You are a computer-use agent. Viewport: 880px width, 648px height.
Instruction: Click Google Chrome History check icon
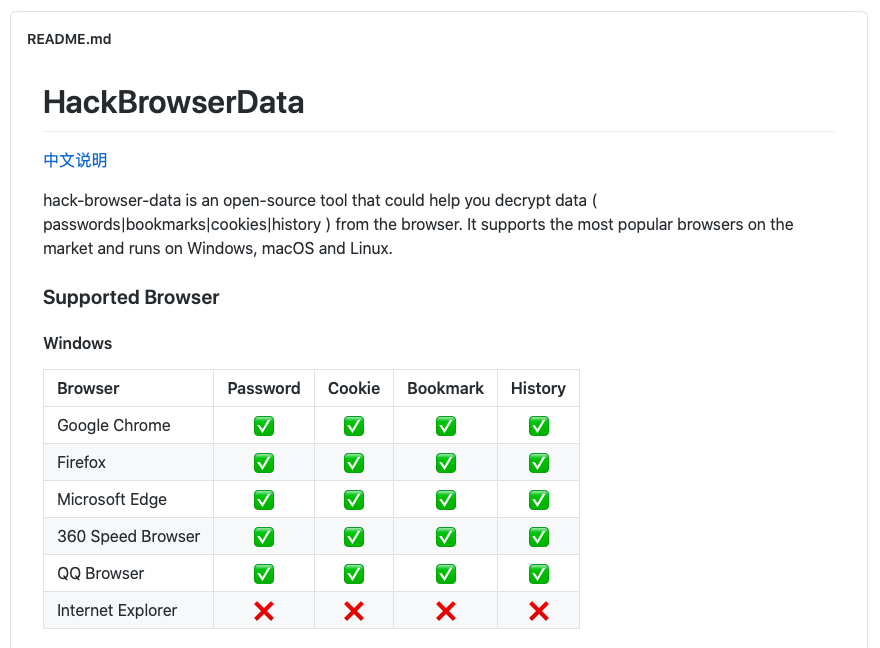click(539, 426)
